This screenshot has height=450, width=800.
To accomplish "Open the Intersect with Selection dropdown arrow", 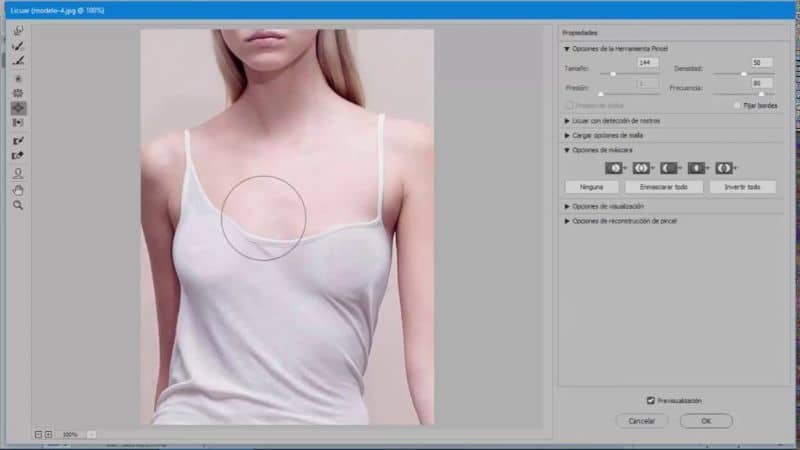I will [708, 168].
